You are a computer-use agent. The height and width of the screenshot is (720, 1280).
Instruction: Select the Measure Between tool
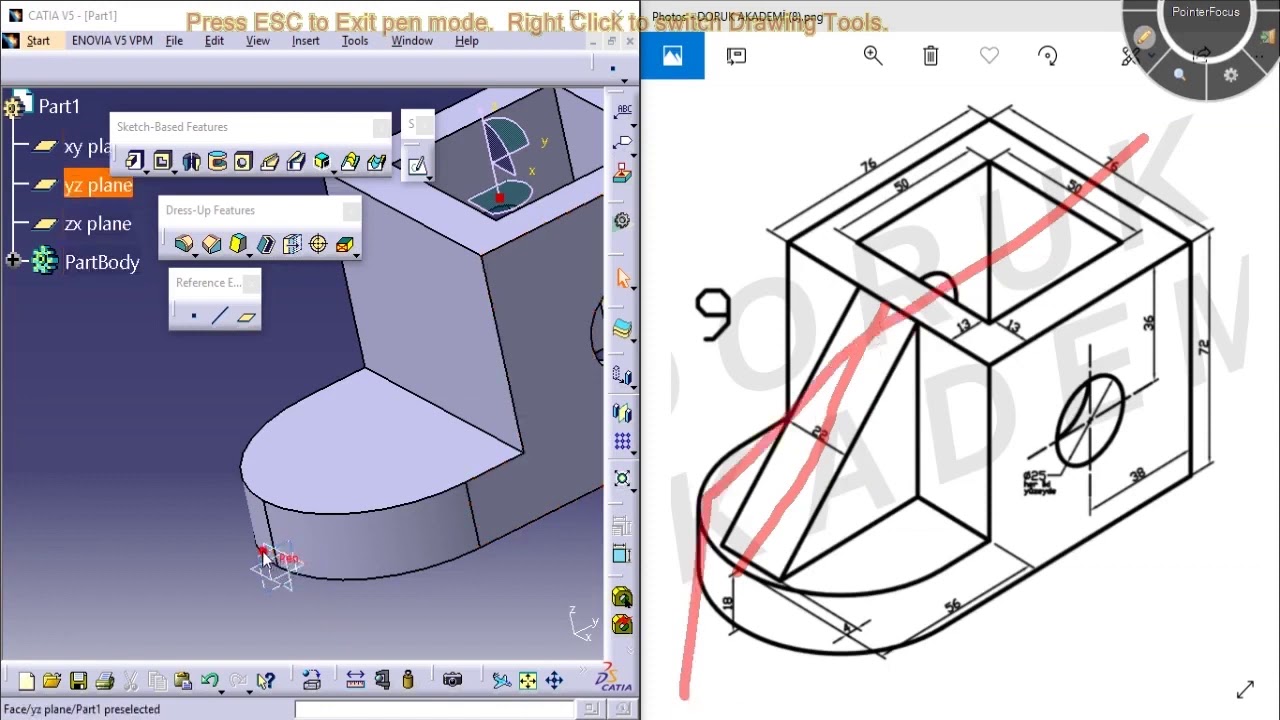(x=355, y=681)
